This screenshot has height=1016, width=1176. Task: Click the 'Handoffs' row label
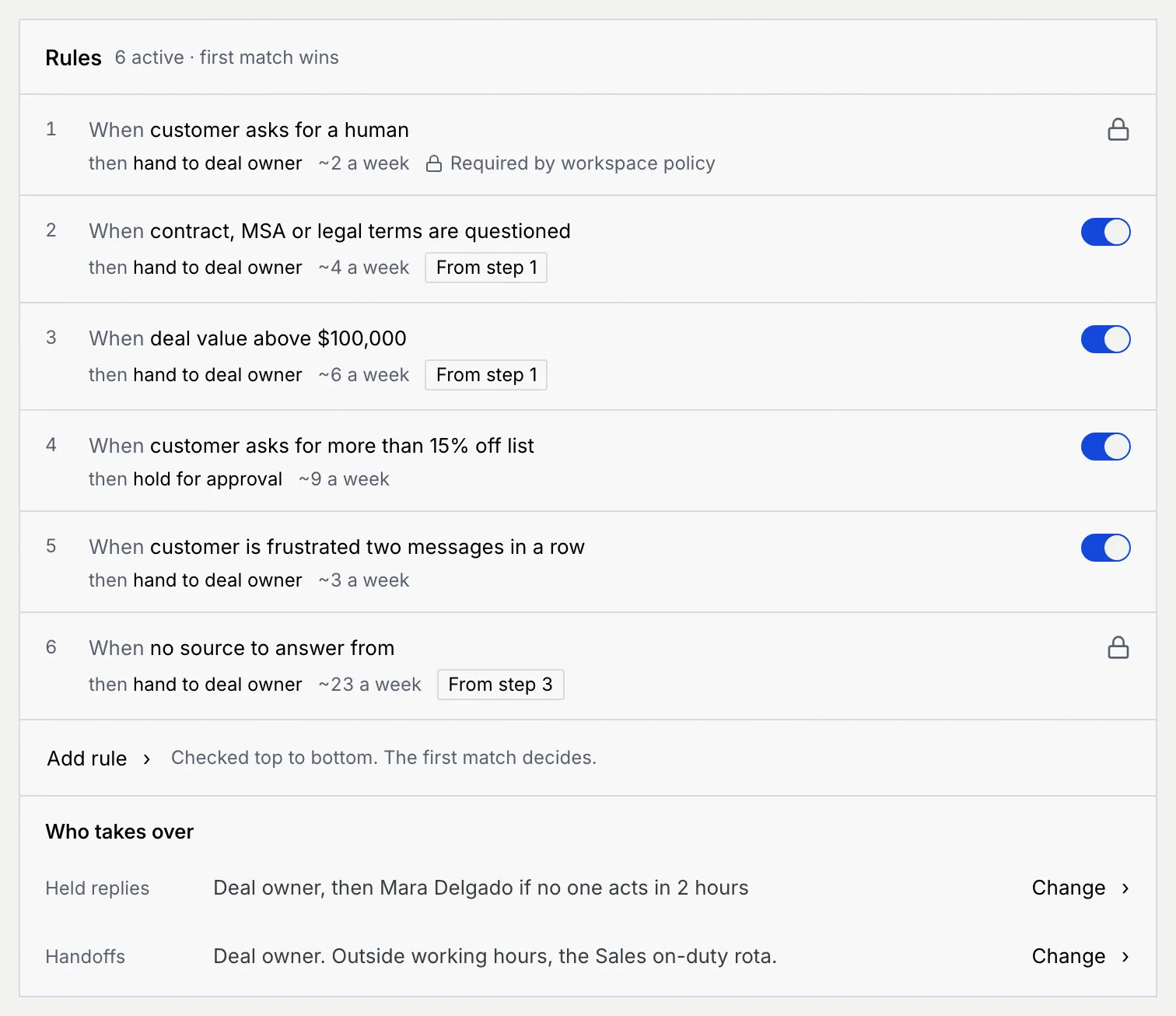pos(86,957)
